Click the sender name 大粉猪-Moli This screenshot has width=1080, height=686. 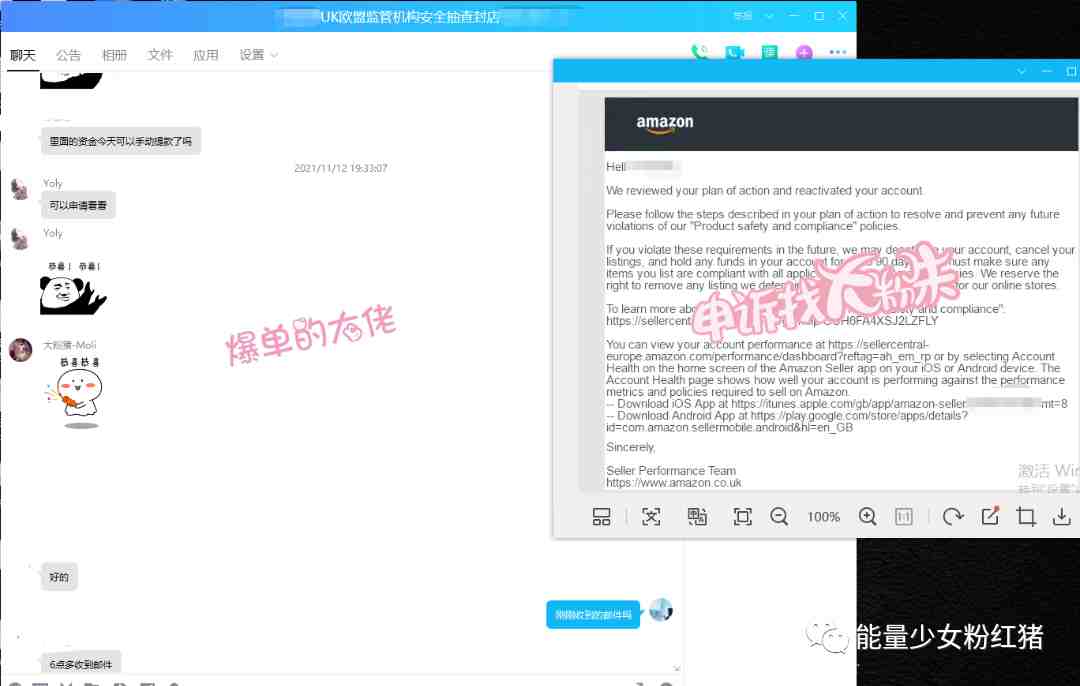70,344
